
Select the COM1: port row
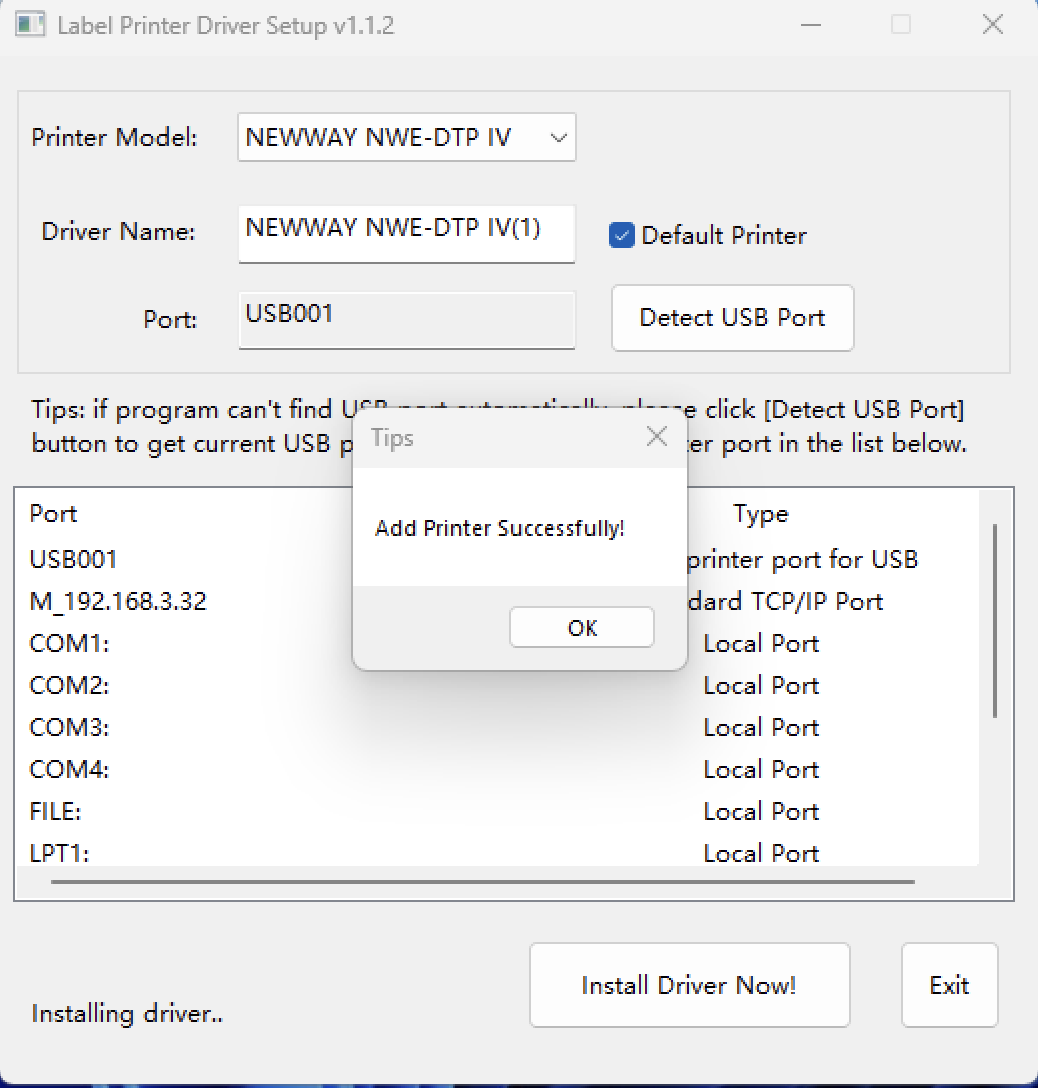tap(497, 643)
